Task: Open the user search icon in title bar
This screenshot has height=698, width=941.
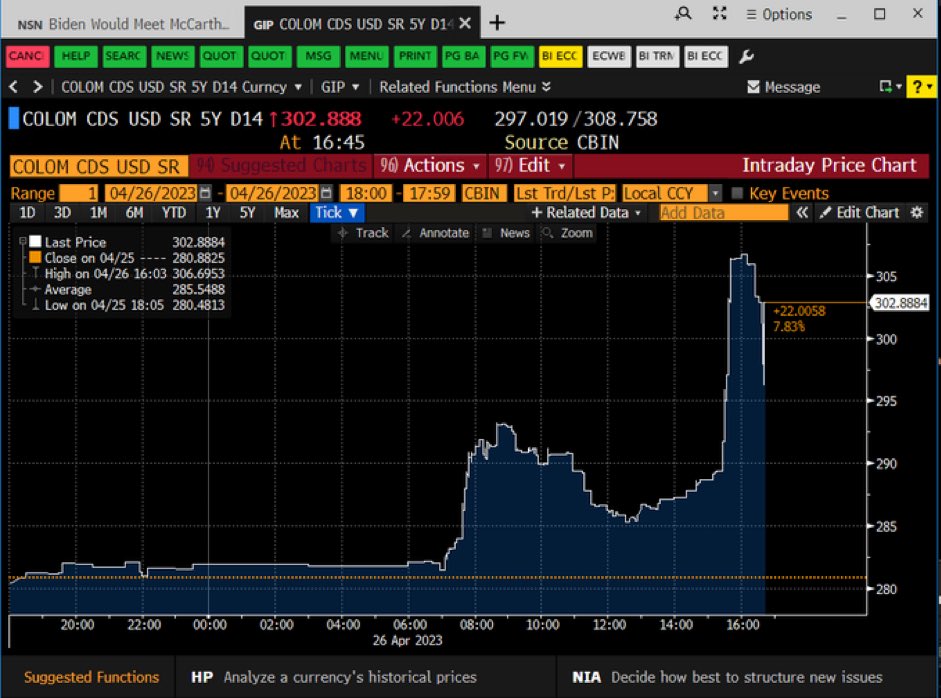Action: point(683,13)
